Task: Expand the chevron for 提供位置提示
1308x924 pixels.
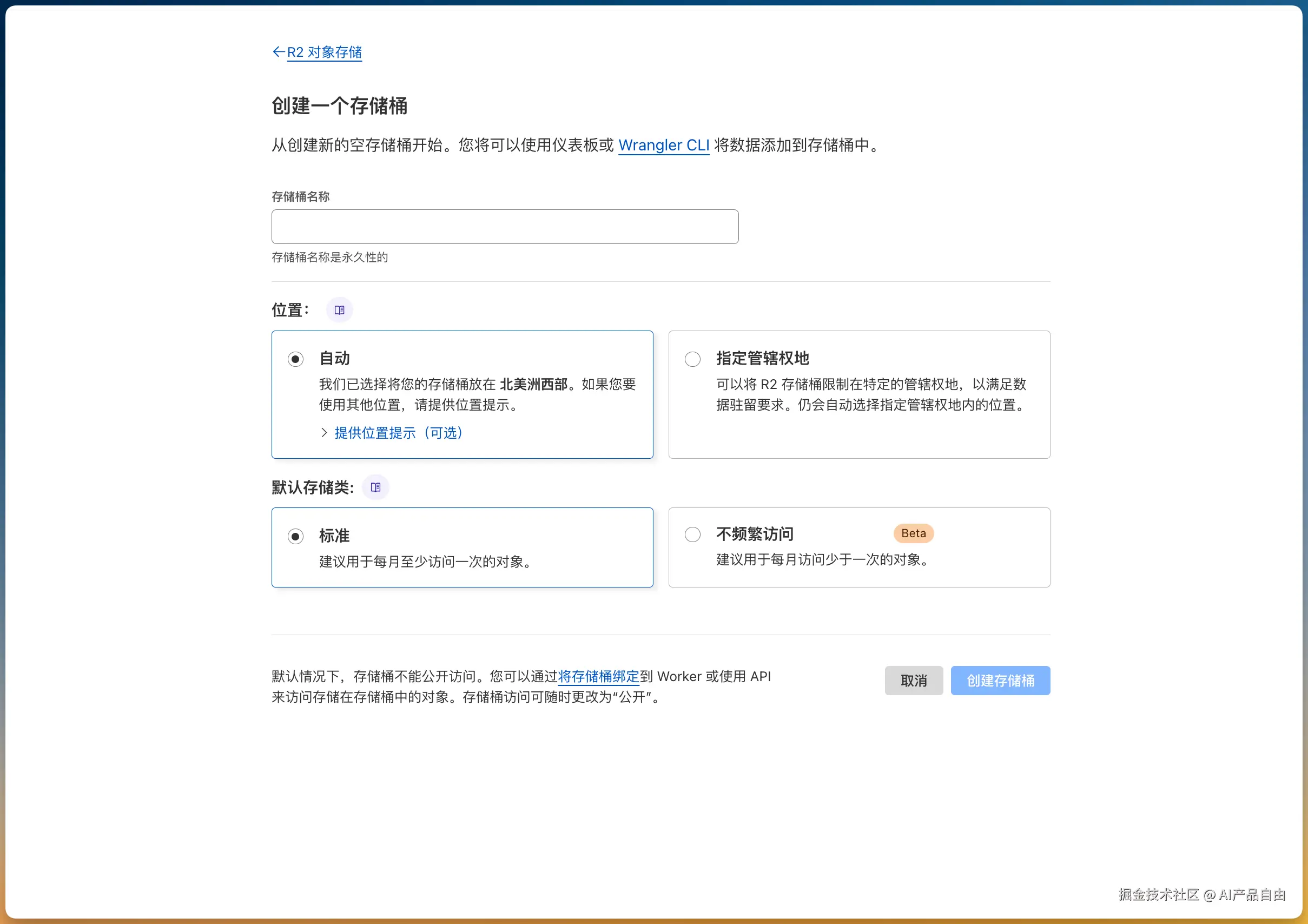Action: pos(324,432)
